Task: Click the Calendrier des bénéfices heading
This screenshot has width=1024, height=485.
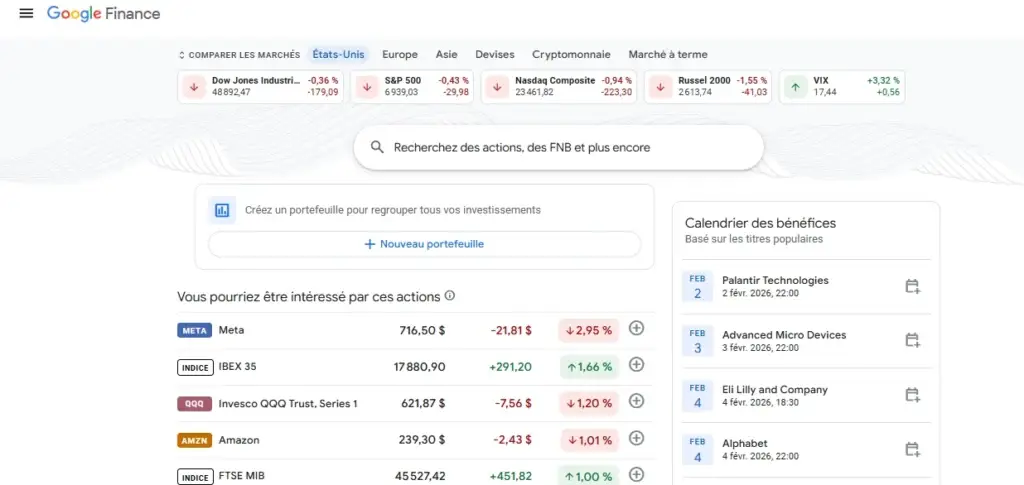Action: coord(760,223)
